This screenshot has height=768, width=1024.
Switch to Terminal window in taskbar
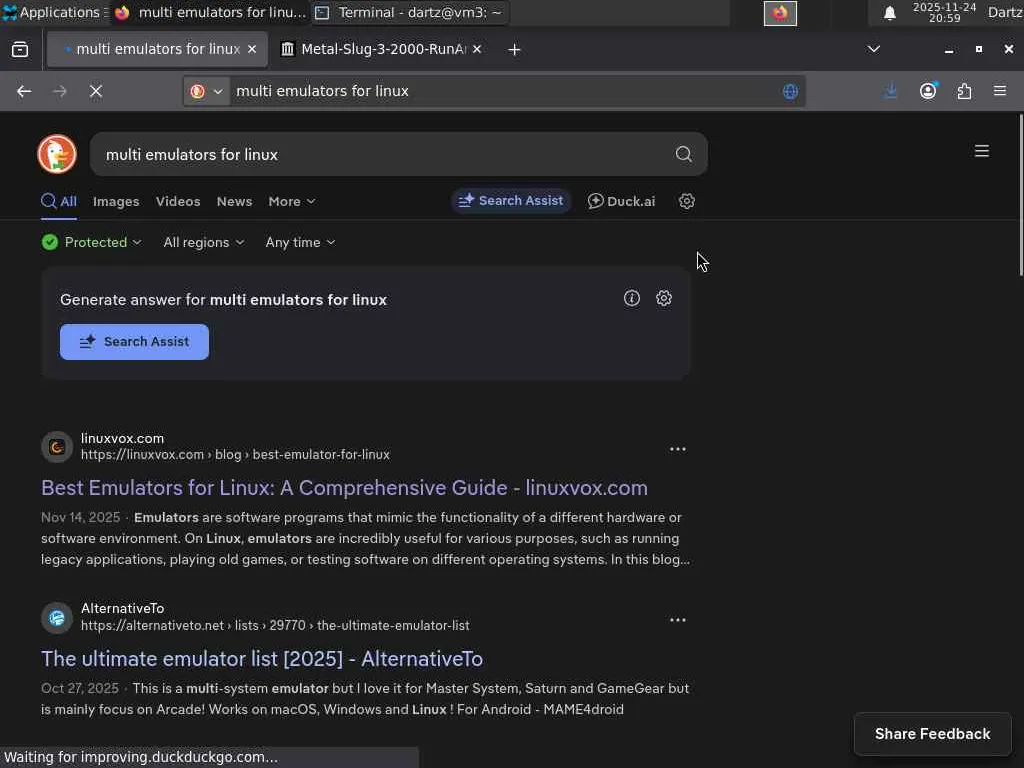tap(409, 12)
